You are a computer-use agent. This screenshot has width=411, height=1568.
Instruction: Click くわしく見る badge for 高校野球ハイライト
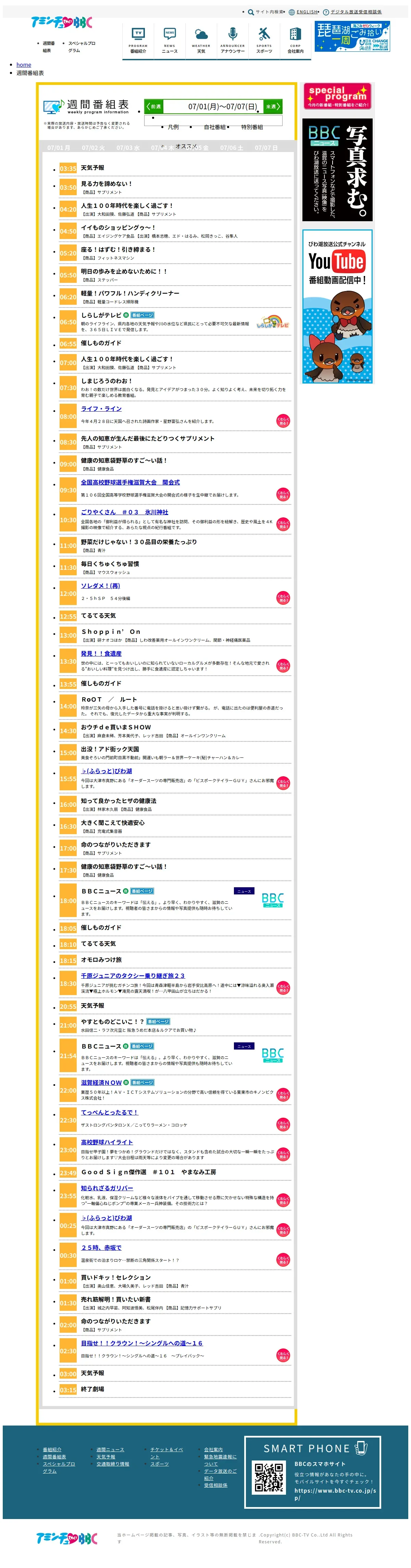[283, 1153]
